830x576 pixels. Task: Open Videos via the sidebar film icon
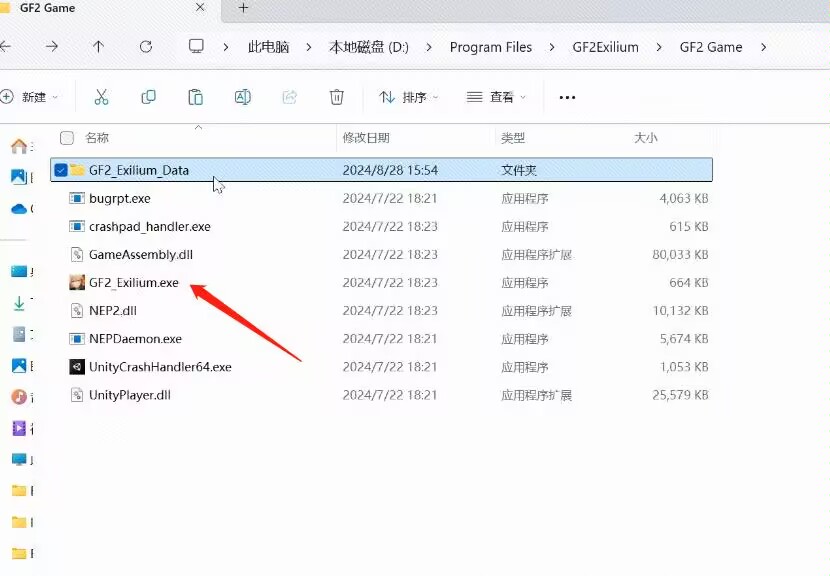coord(19,428)
